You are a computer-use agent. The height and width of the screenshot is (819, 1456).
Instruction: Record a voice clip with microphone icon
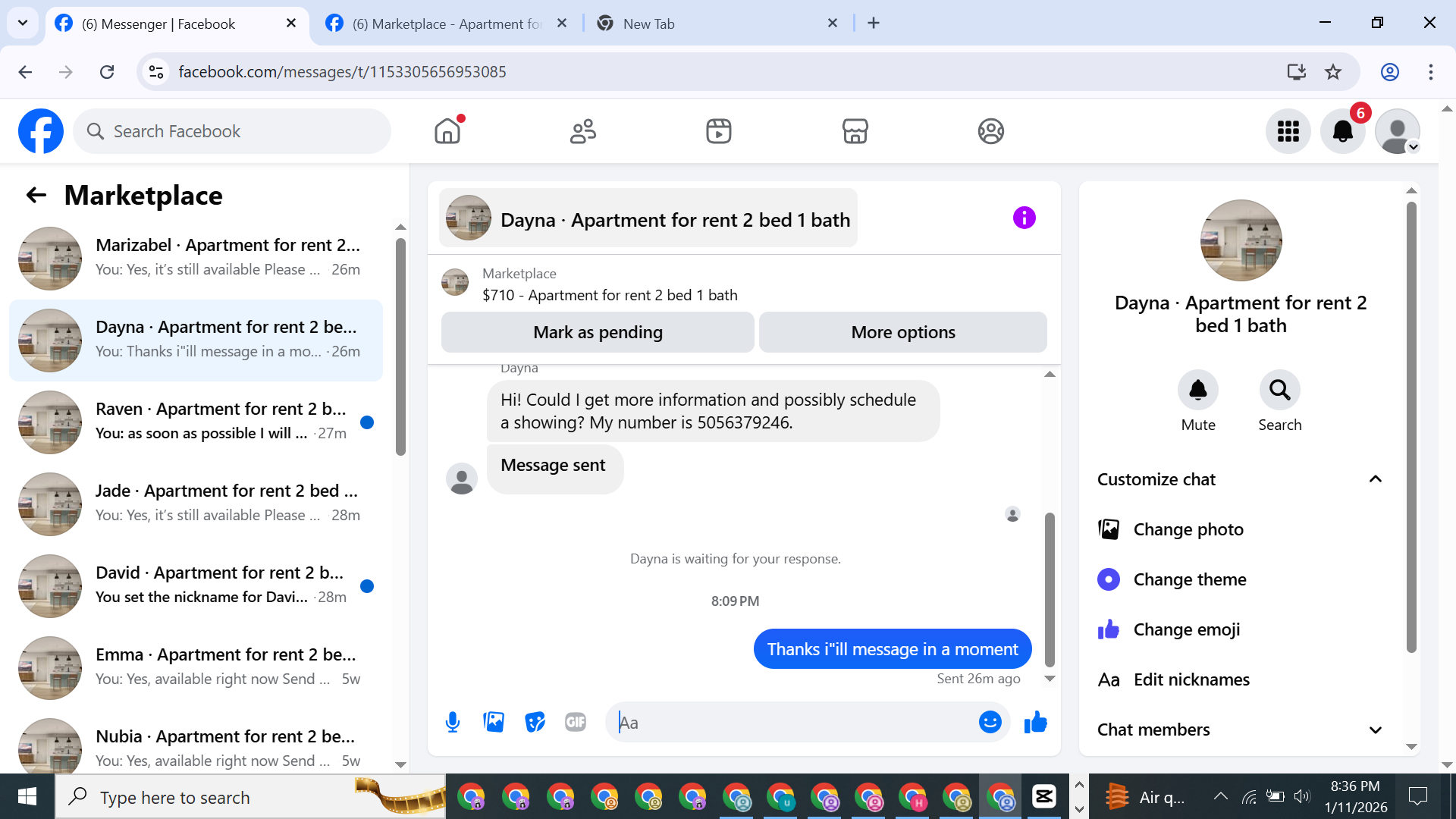[x=453, y=722]
